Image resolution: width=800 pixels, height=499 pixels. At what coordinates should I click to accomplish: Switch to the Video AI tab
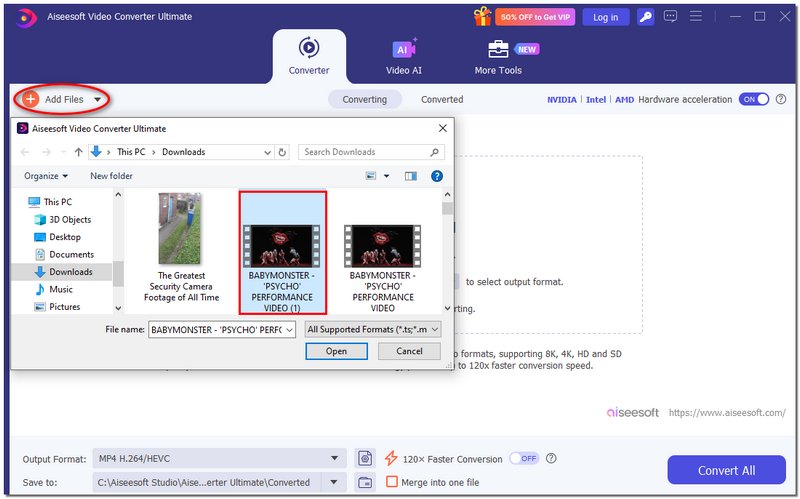click(x=403, y=58)
